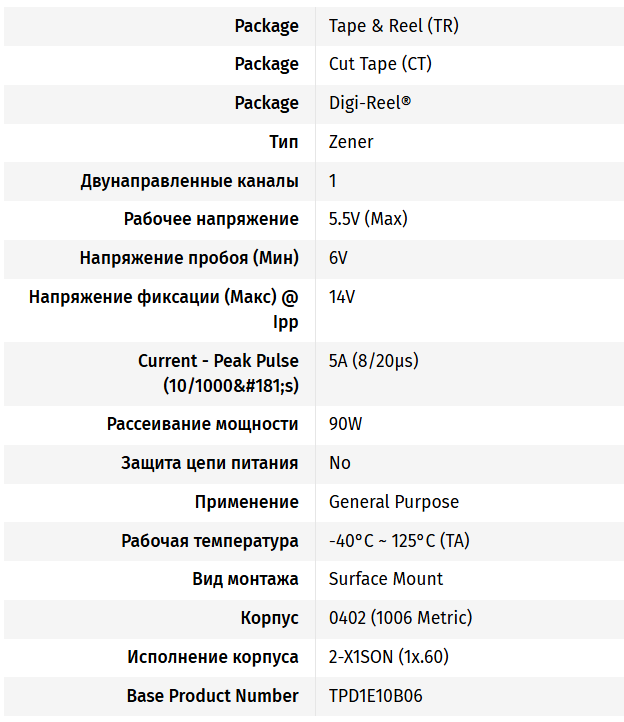Viewport: 624px width, 722px height.
Task: Click the Digi-Reel® package value
Action: pyautogui.click(x=370, y=103)
